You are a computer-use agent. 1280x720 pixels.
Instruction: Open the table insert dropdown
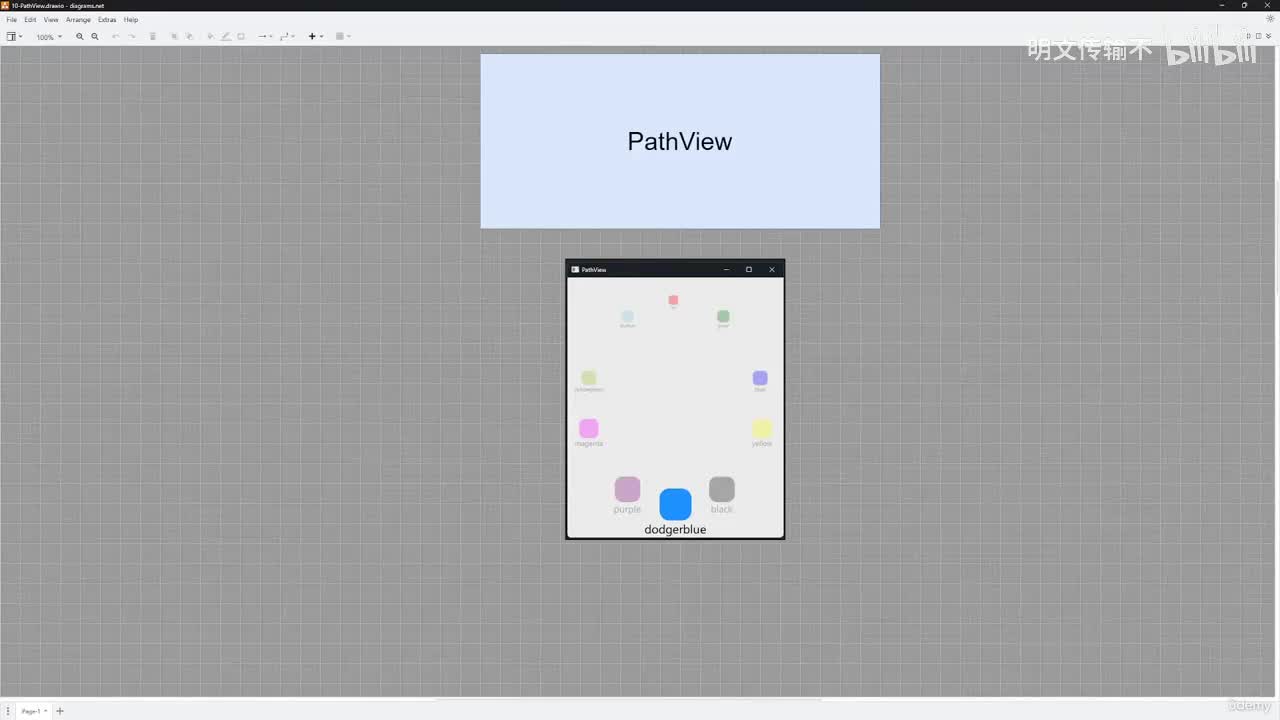pyautogui.click(x=343, y=37)
